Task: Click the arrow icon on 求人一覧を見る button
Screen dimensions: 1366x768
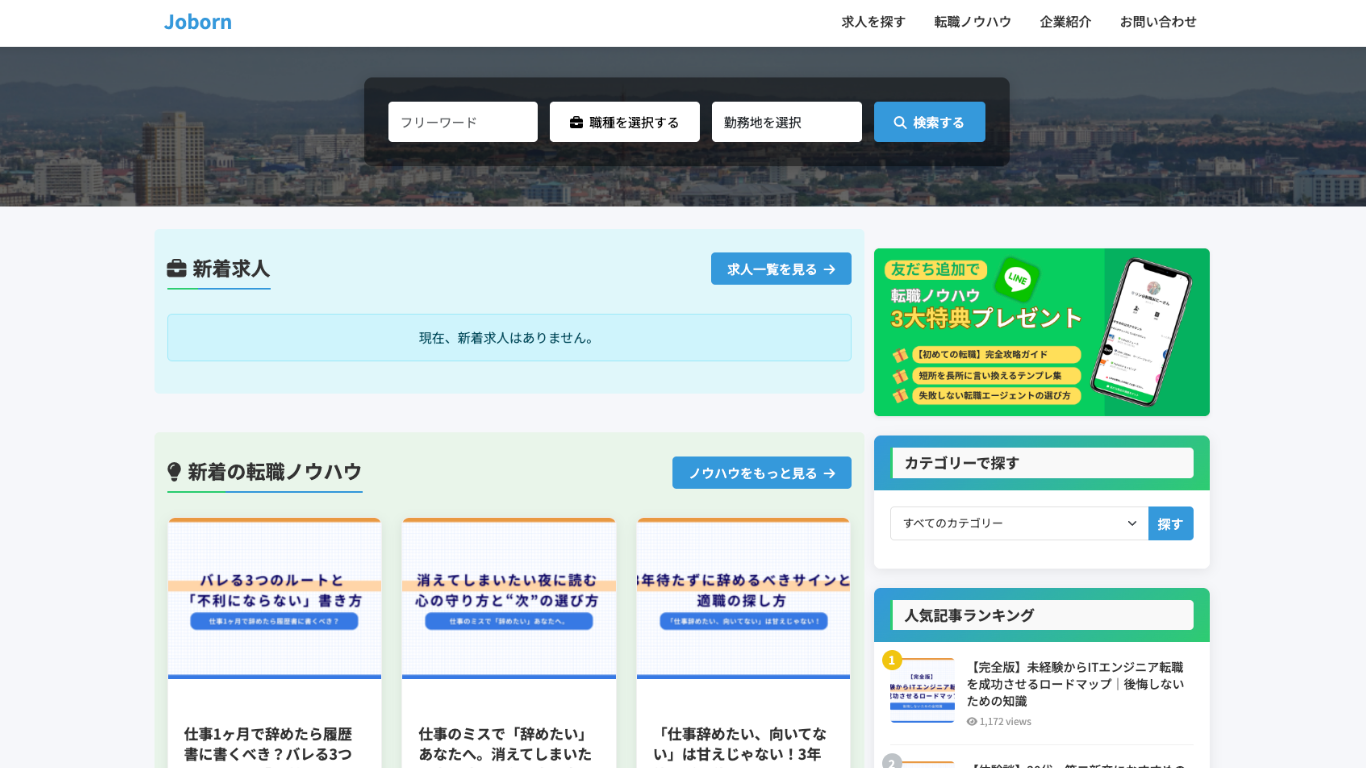Action: tap(829, 269)
